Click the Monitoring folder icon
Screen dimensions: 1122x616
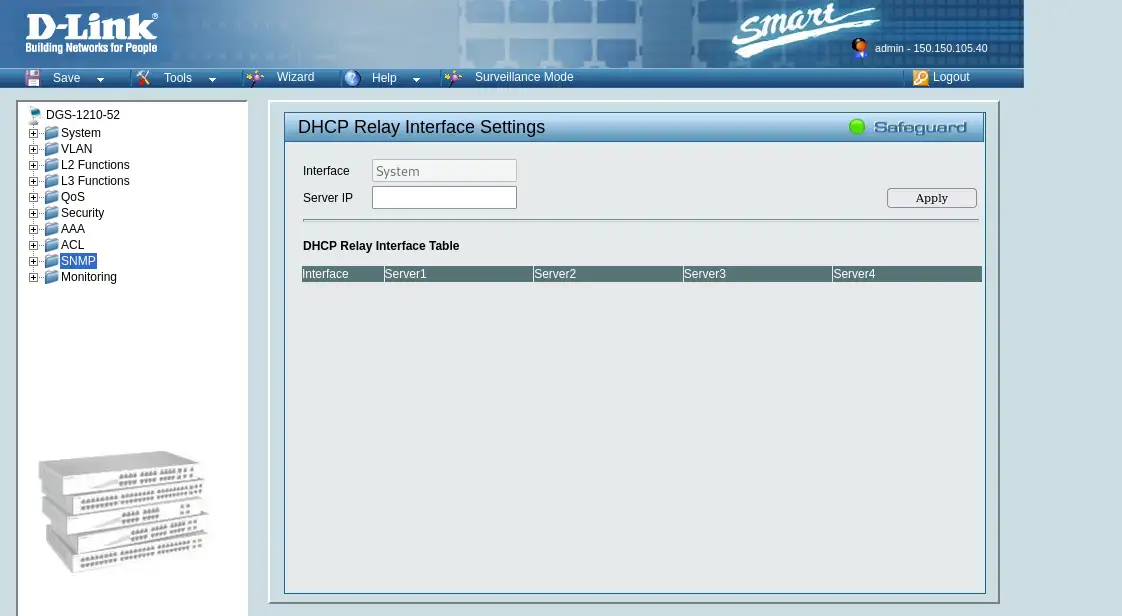click(51, 277)
